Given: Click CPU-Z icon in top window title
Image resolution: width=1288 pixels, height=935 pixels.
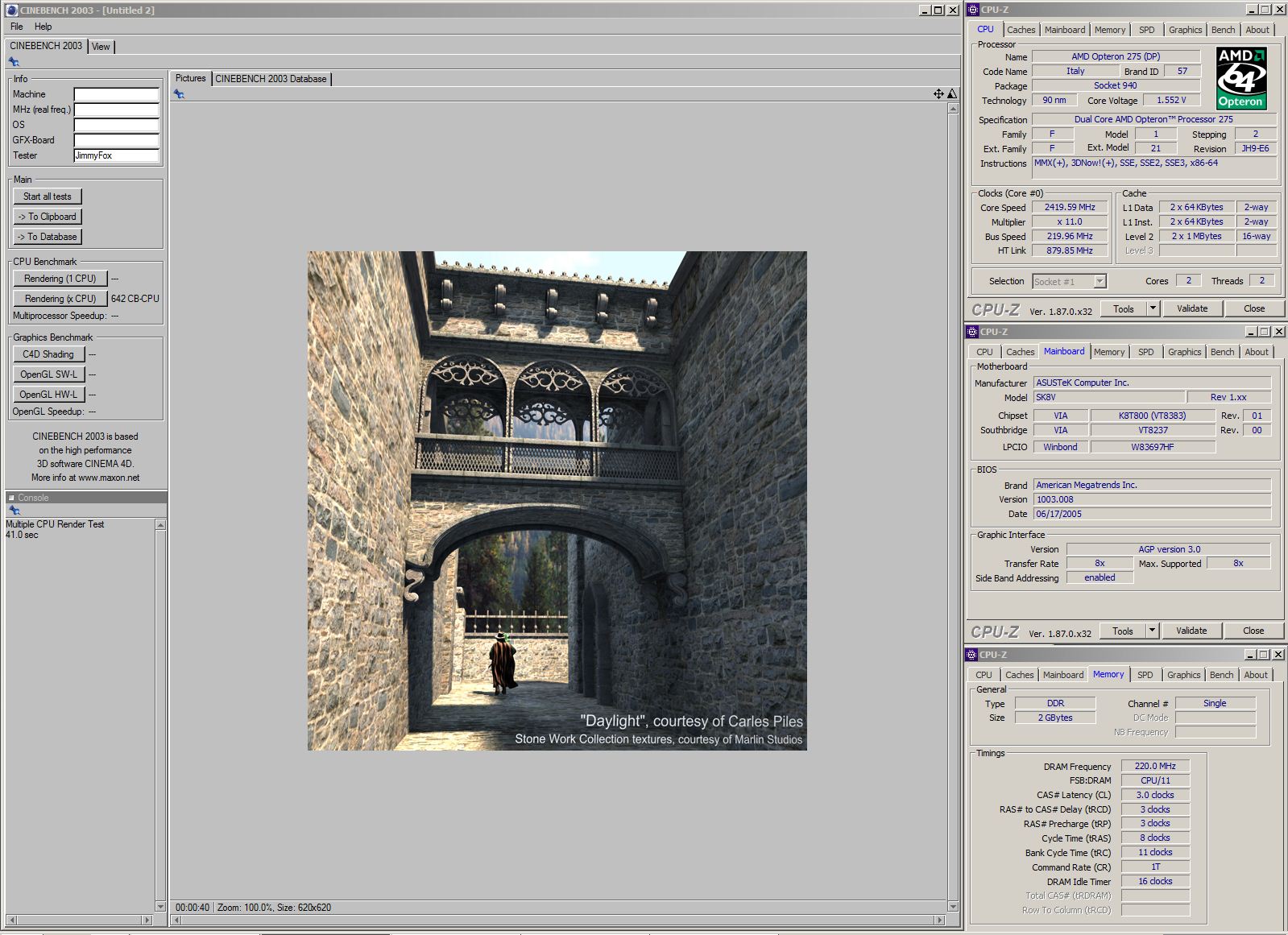Looking at the screenshot, I should (x=973, y=10).
